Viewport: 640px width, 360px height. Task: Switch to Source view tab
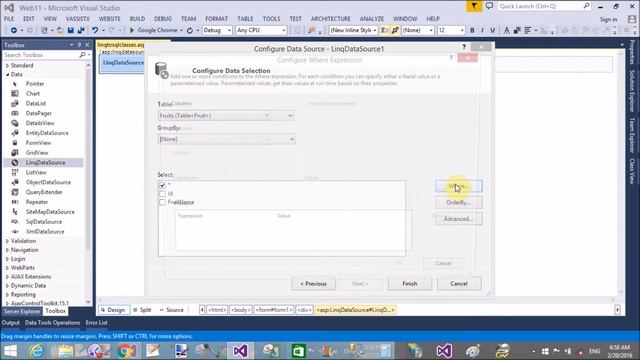pyautogui.click(x=171, y=310)
